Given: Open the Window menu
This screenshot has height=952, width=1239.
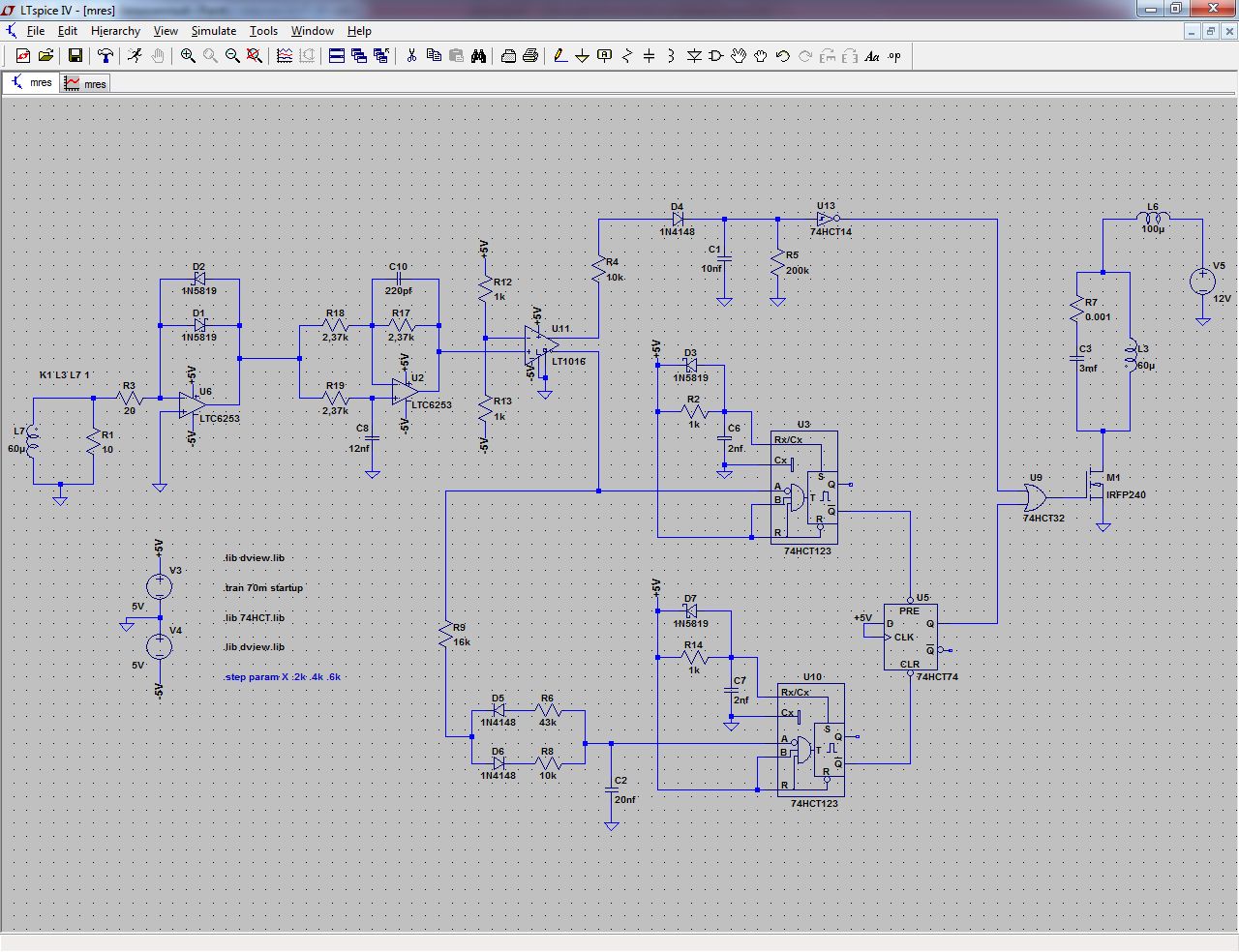Looking at the screenshot, I should [x=313, y=31].
